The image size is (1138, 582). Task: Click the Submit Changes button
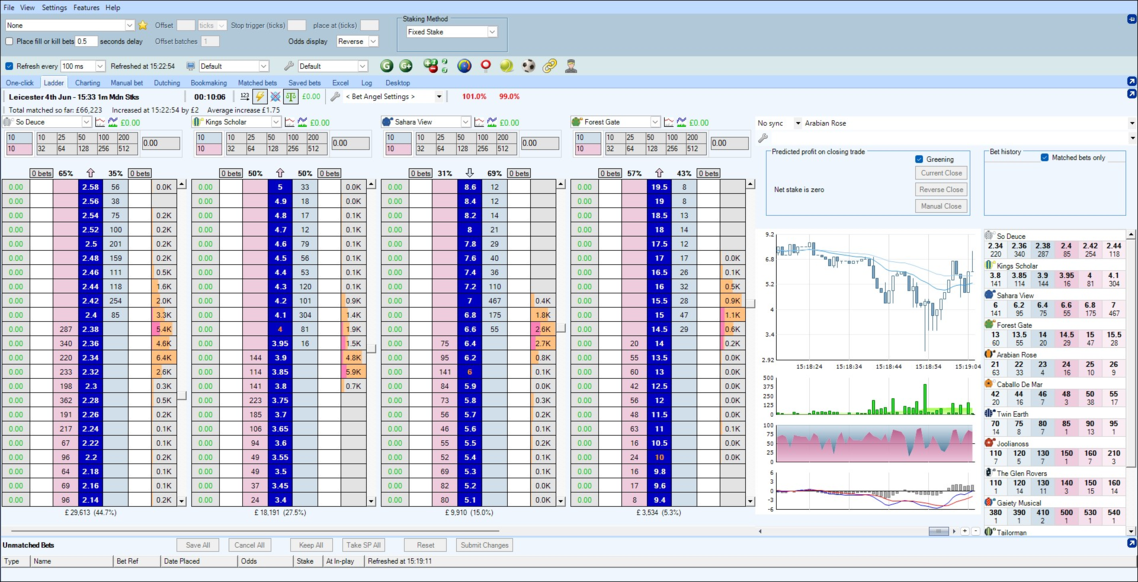[x=485, y=545]
